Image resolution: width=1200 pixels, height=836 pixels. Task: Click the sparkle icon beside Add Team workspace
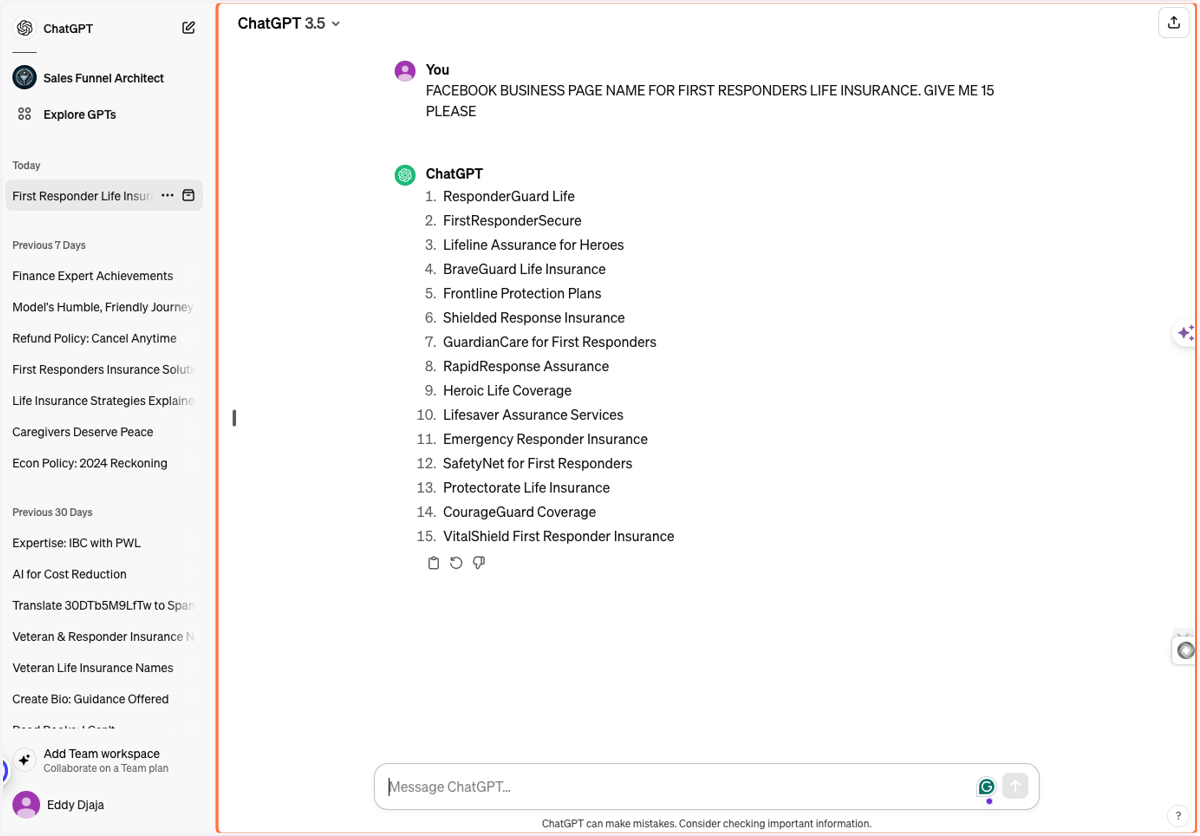25,760
